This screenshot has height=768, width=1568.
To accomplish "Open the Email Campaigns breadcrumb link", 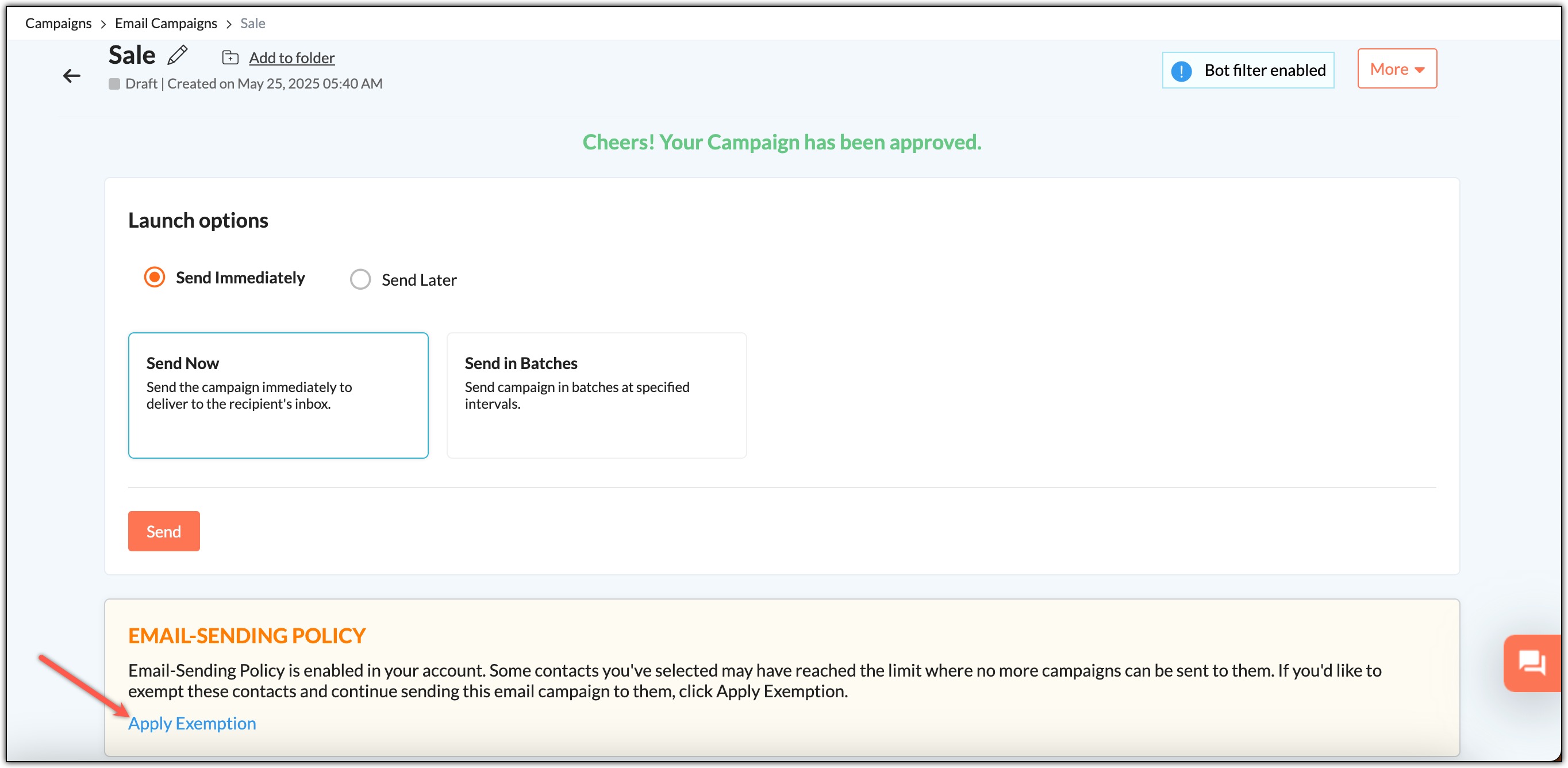I will [x=166, y=23].
